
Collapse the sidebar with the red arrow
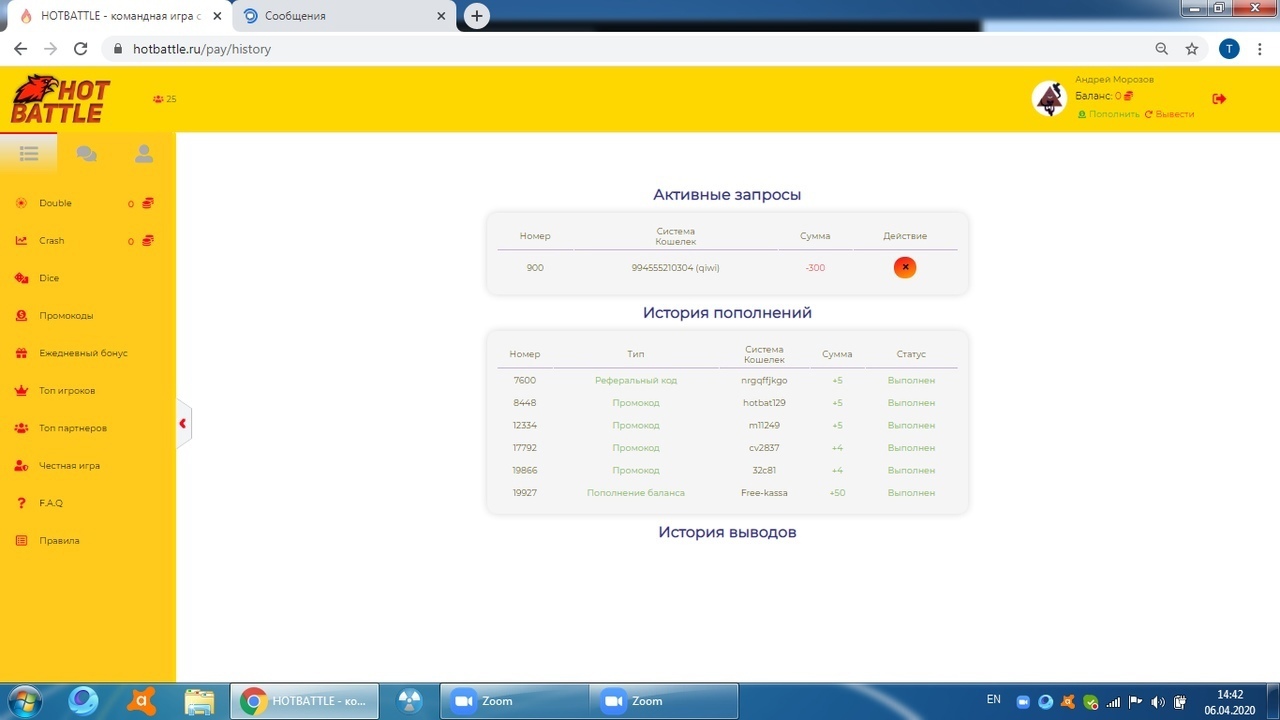click(x=182, y=423)
